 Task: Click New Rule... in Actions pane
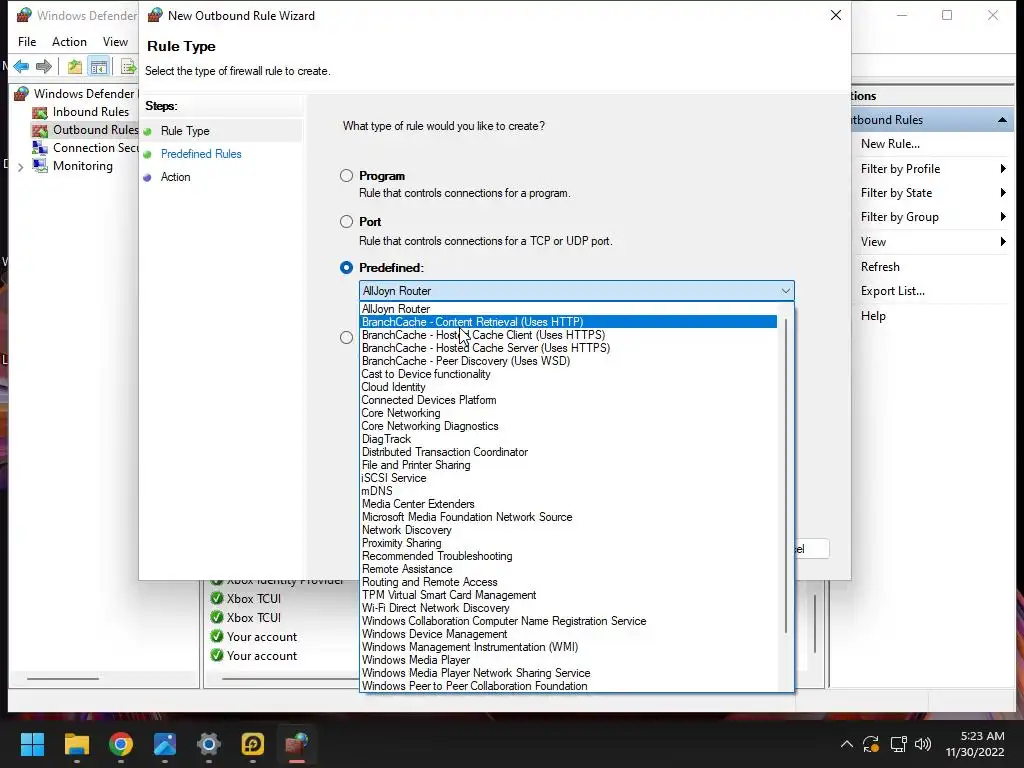click(x=890, y=144)
